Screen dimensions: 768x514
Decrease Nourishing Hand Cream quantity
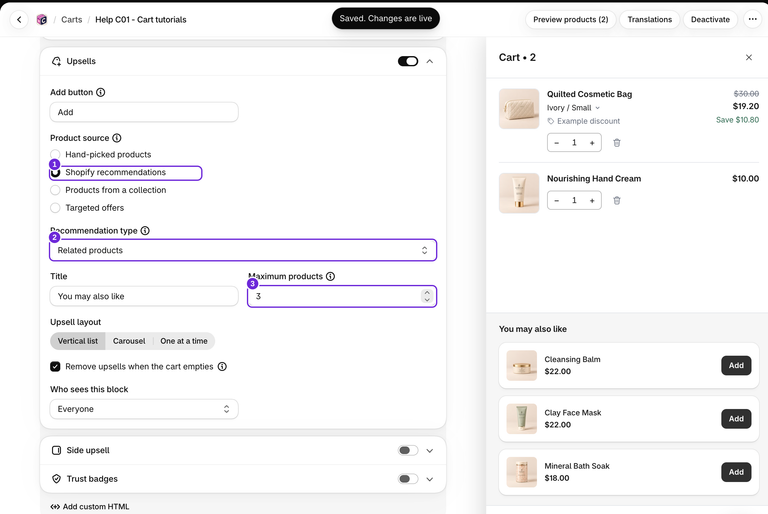click(556, 200)
